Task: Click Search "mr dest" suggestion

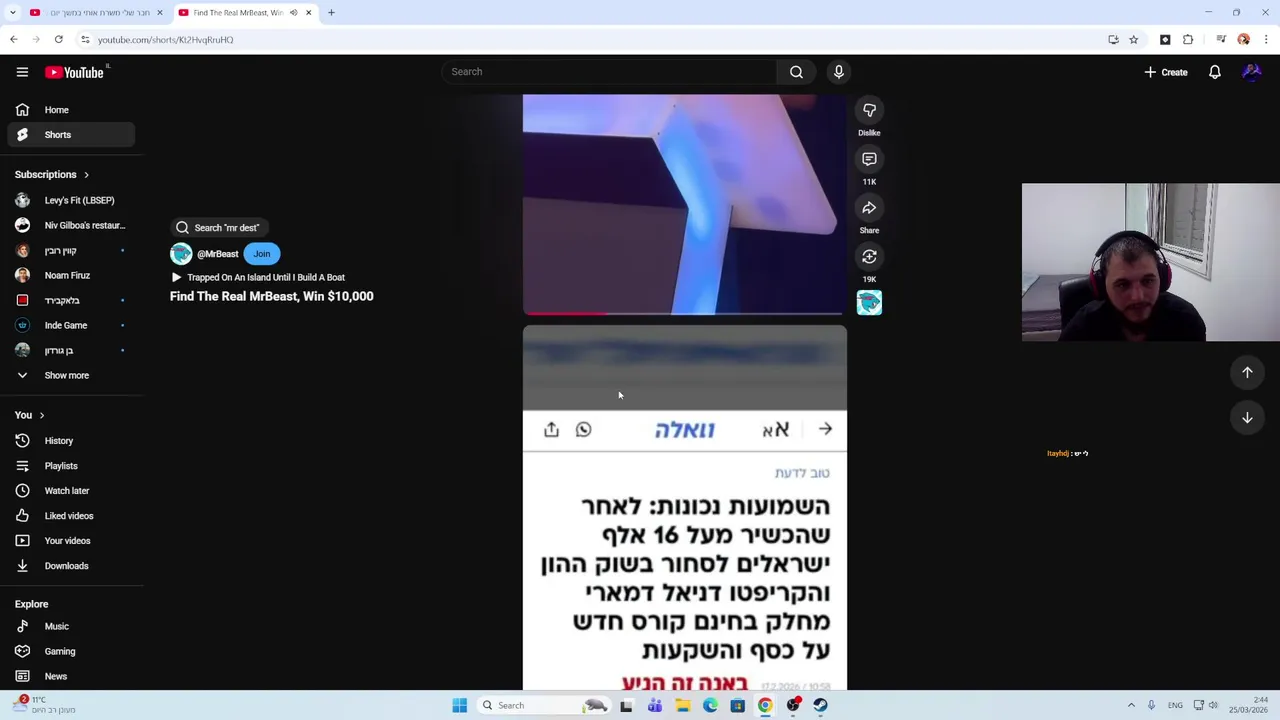Action: point(218,228)
